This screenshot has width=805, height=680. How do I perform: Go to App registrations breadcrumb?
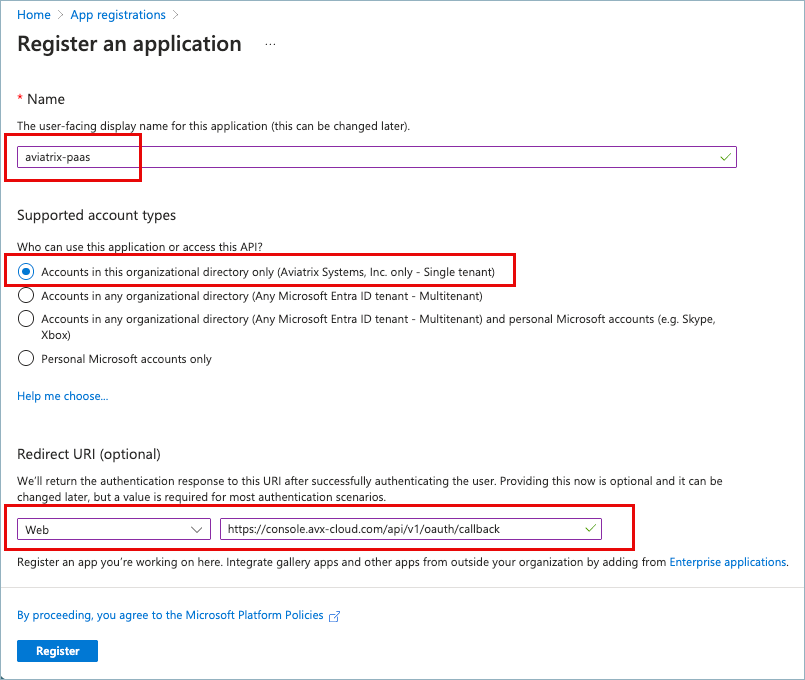(117, 14)
